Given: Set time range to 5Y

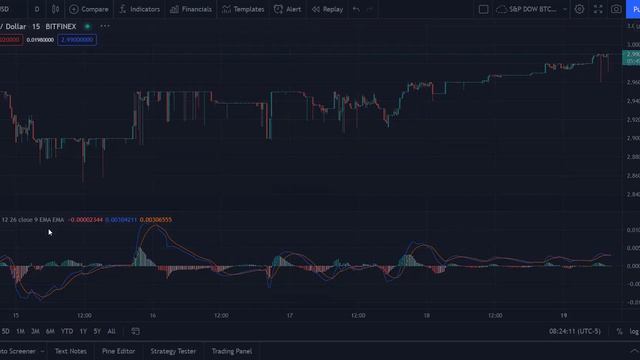Looking at the screenshot, I should click(x=97, y=331).
